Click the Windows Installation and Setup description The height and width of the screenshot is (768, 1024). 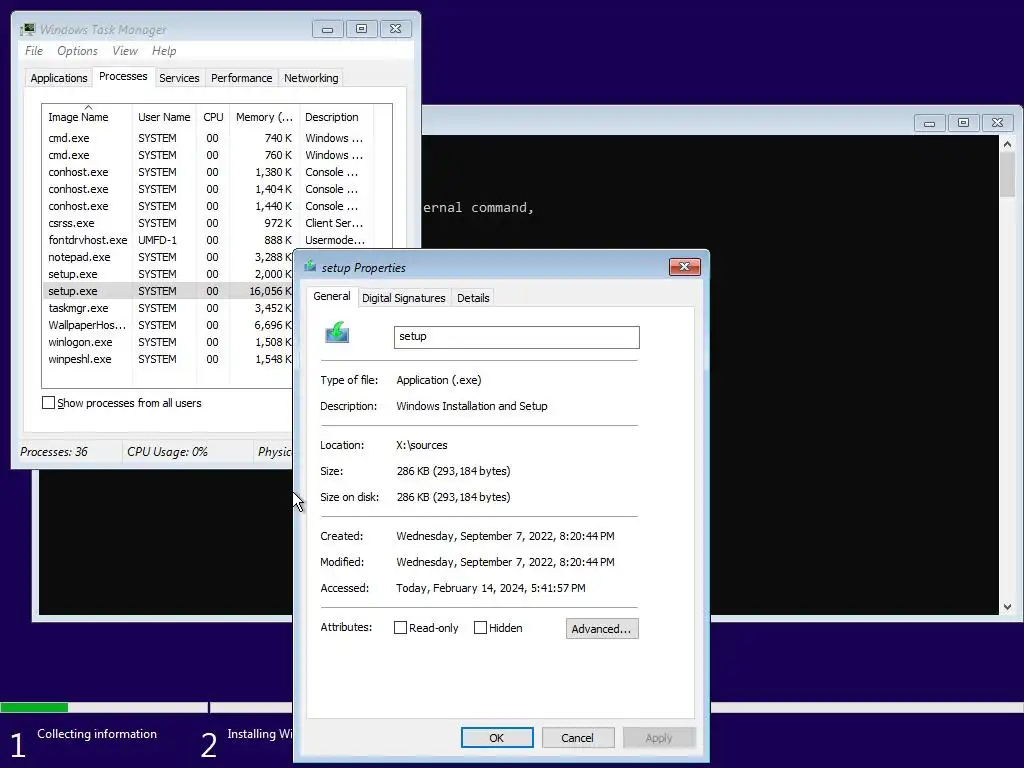472,406
